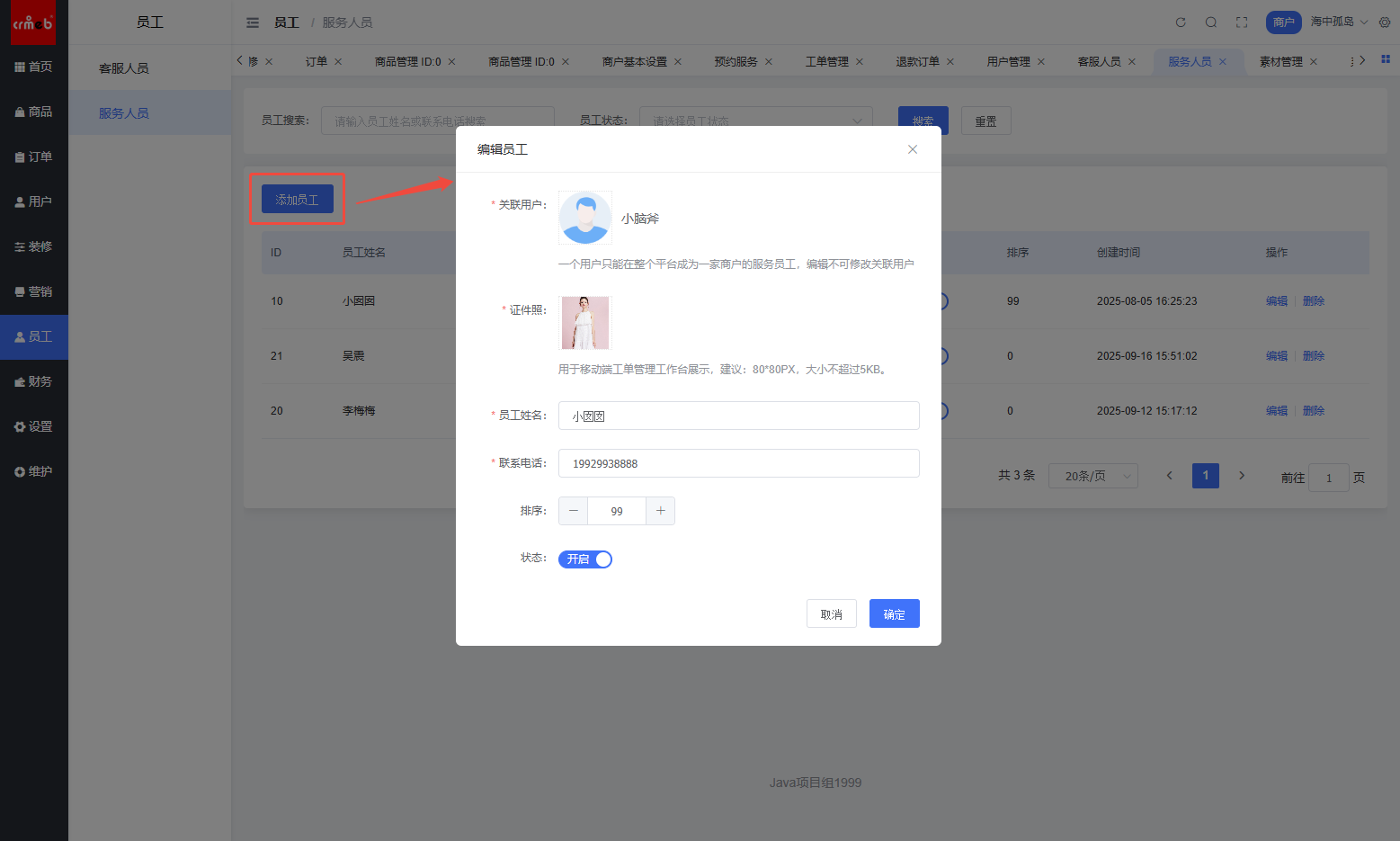Viewport: 1400px width, 841px height.
Task: Open 营销 section in left sidebar
Action: 34,291
